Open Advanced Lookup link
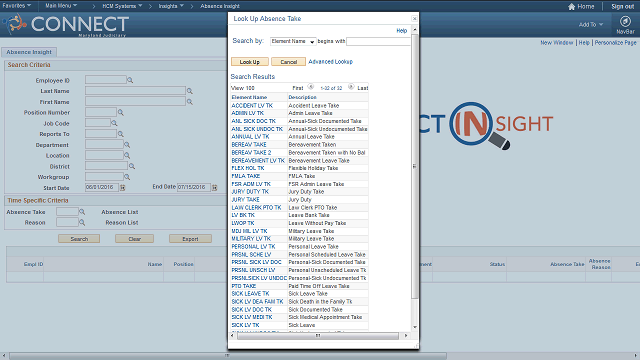Viewport: 640px width, 360px height. tap(330, 62)
